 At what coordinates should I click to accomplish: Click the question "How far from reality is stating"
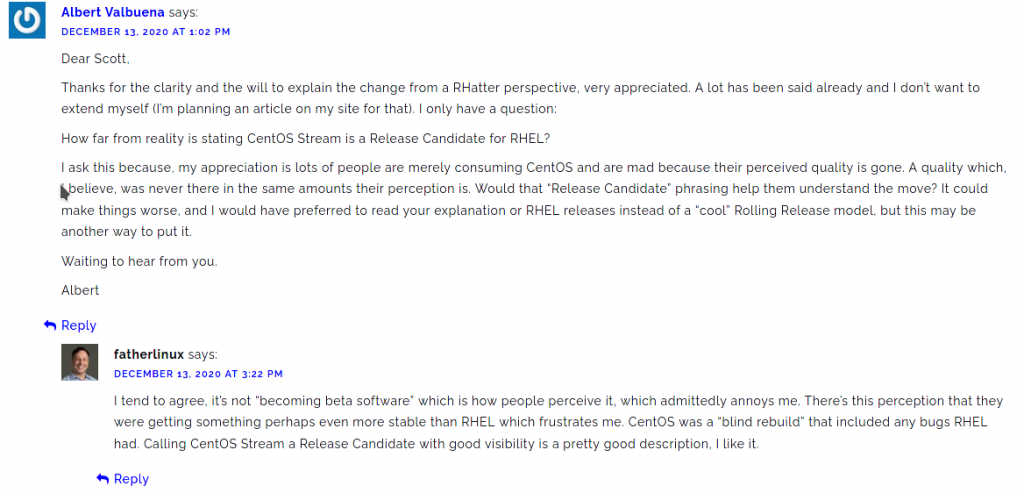click(x=306, y=138)
